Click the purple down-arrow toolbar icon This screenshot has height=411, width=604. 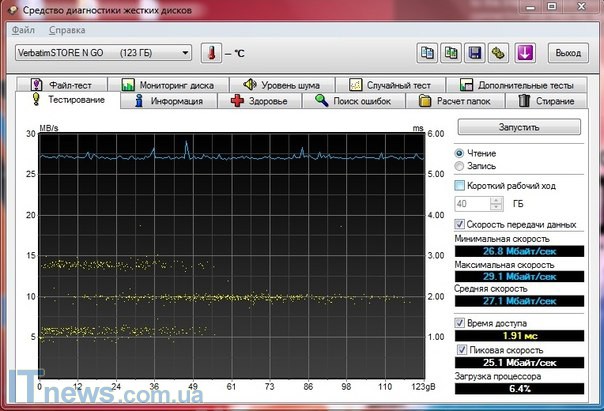coord(525,52)
